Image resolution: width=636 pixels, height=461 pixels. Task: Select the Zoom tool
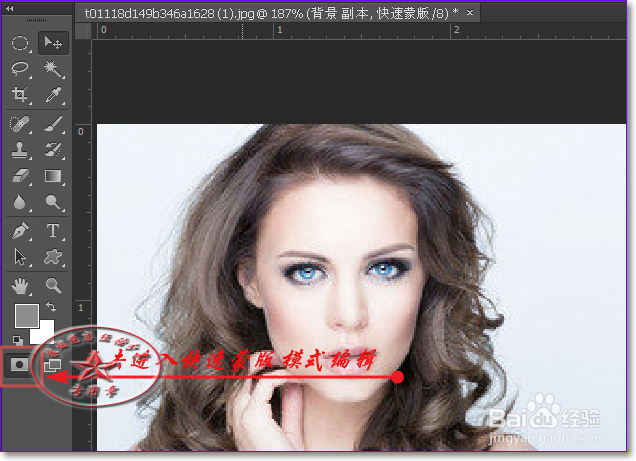coord(53,286)
